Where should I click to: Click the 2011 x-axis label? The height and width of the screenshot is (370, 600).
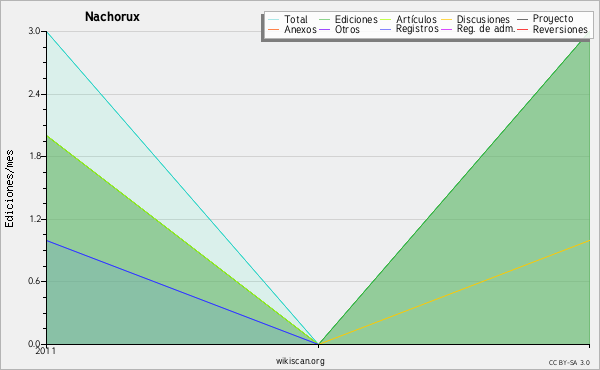(46, 351)
